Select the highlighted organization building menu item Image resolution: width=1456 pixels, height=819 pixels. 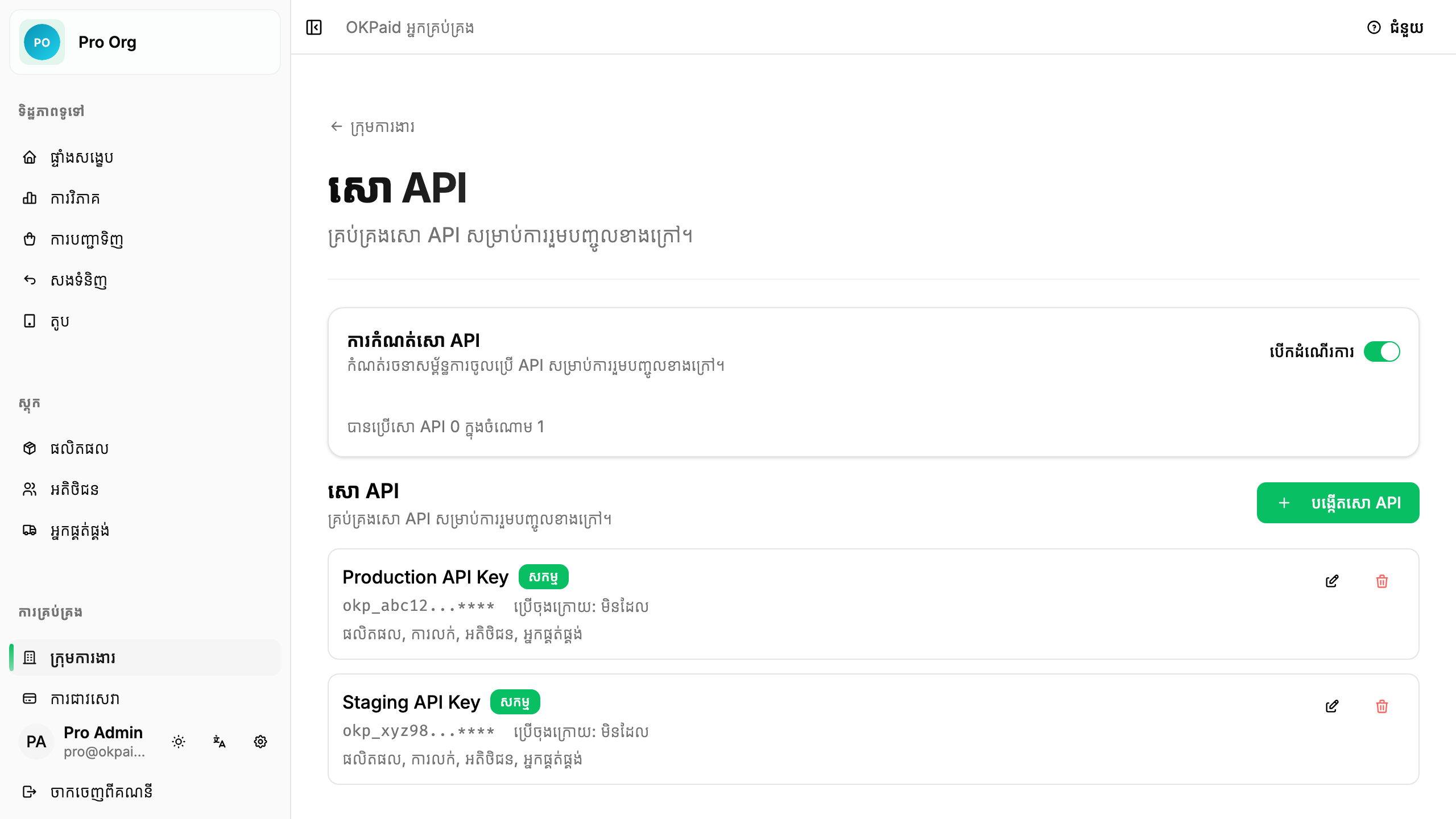[x=146, y=657]
